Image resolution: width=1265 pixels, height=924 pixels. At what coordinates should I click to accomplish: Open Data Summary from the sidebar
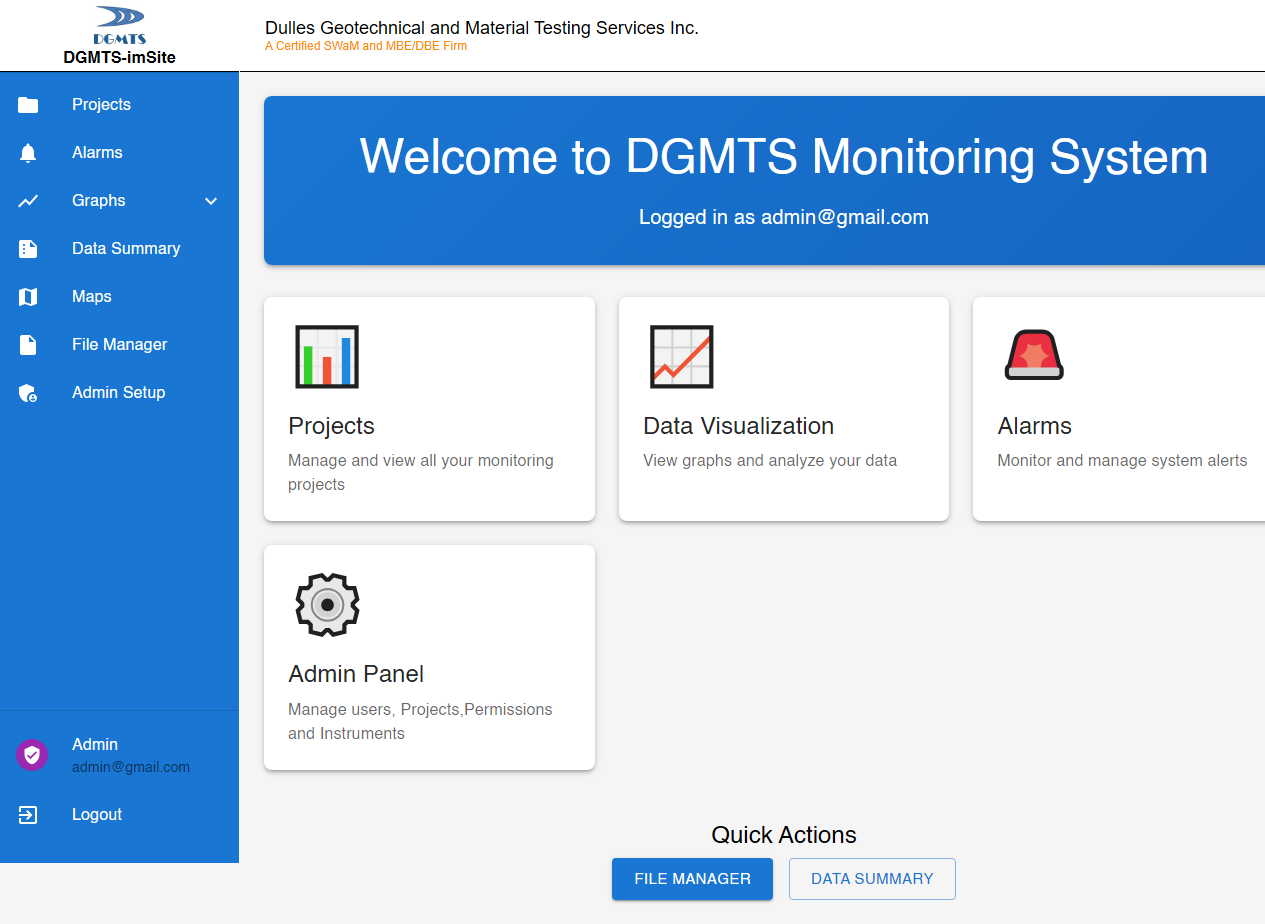click(126, 249)
